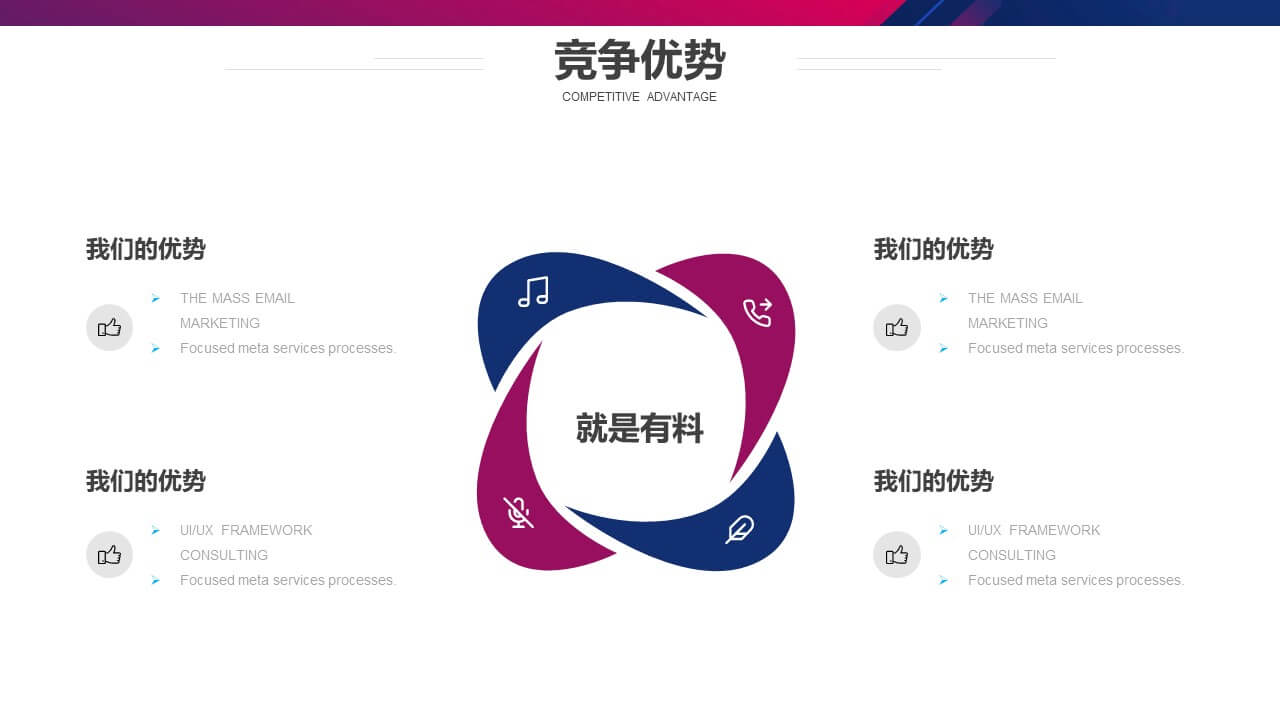The image size is (1280, 720).
Task: Select top-right heading 我们的优势
Action: tap(934, 249)
